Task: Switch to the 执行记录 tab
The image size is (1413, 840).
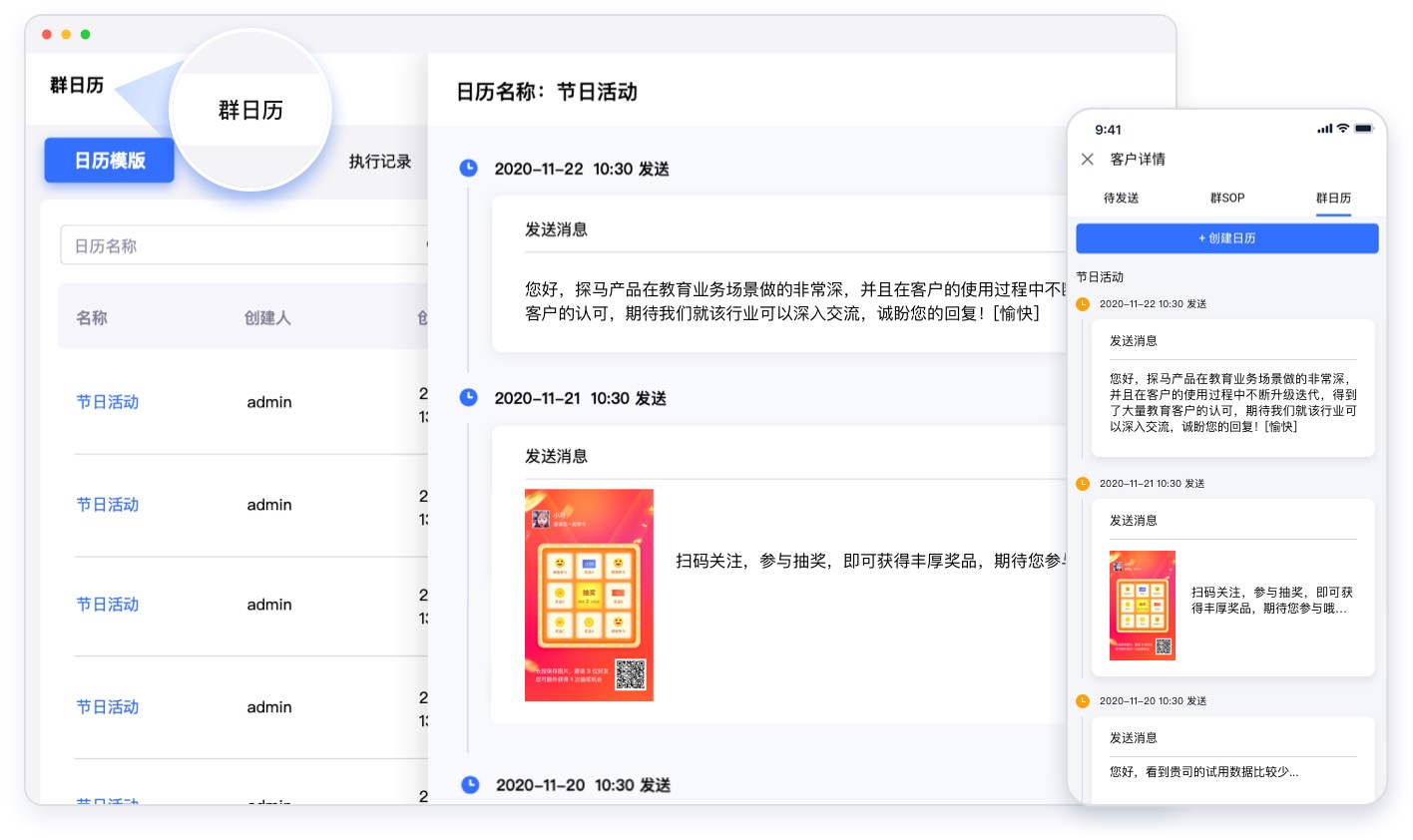Action: tap(379, 161)
